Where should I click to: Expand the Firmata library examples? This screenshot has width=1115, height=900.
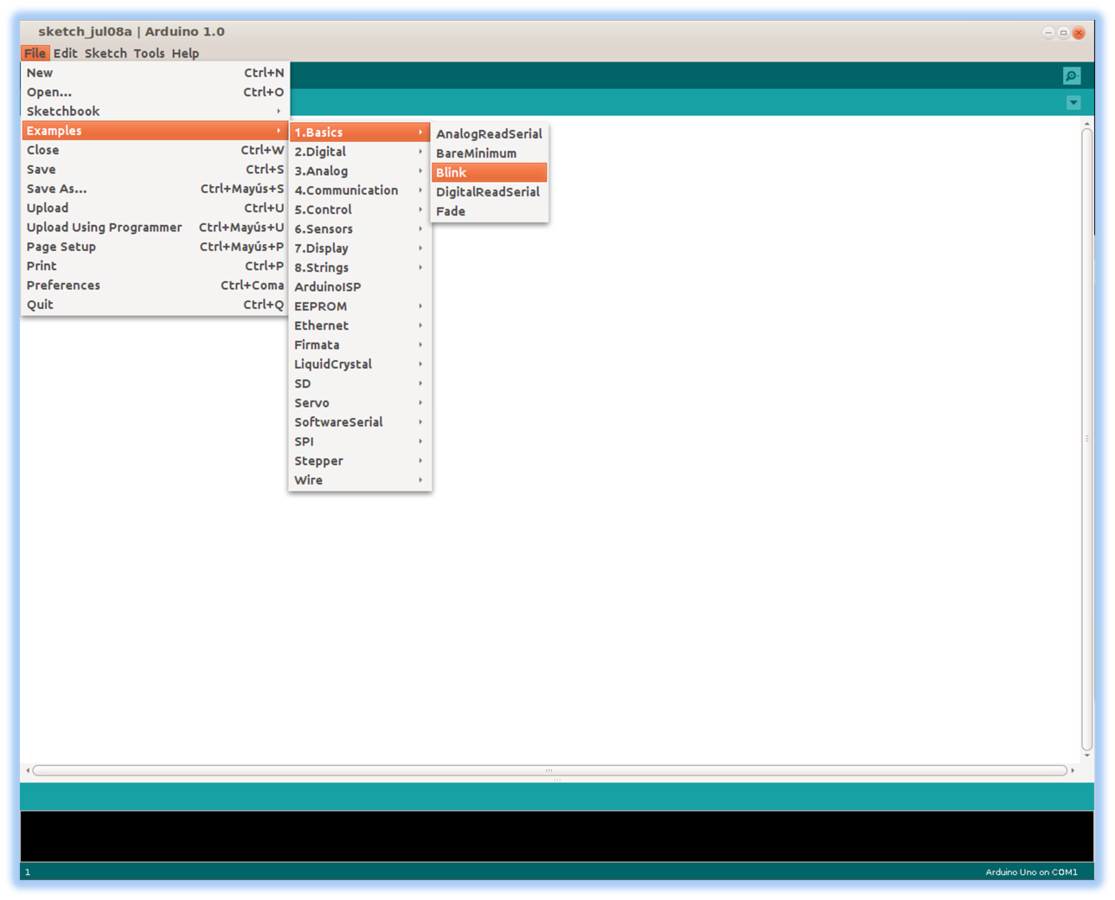[x=360, y=344]
